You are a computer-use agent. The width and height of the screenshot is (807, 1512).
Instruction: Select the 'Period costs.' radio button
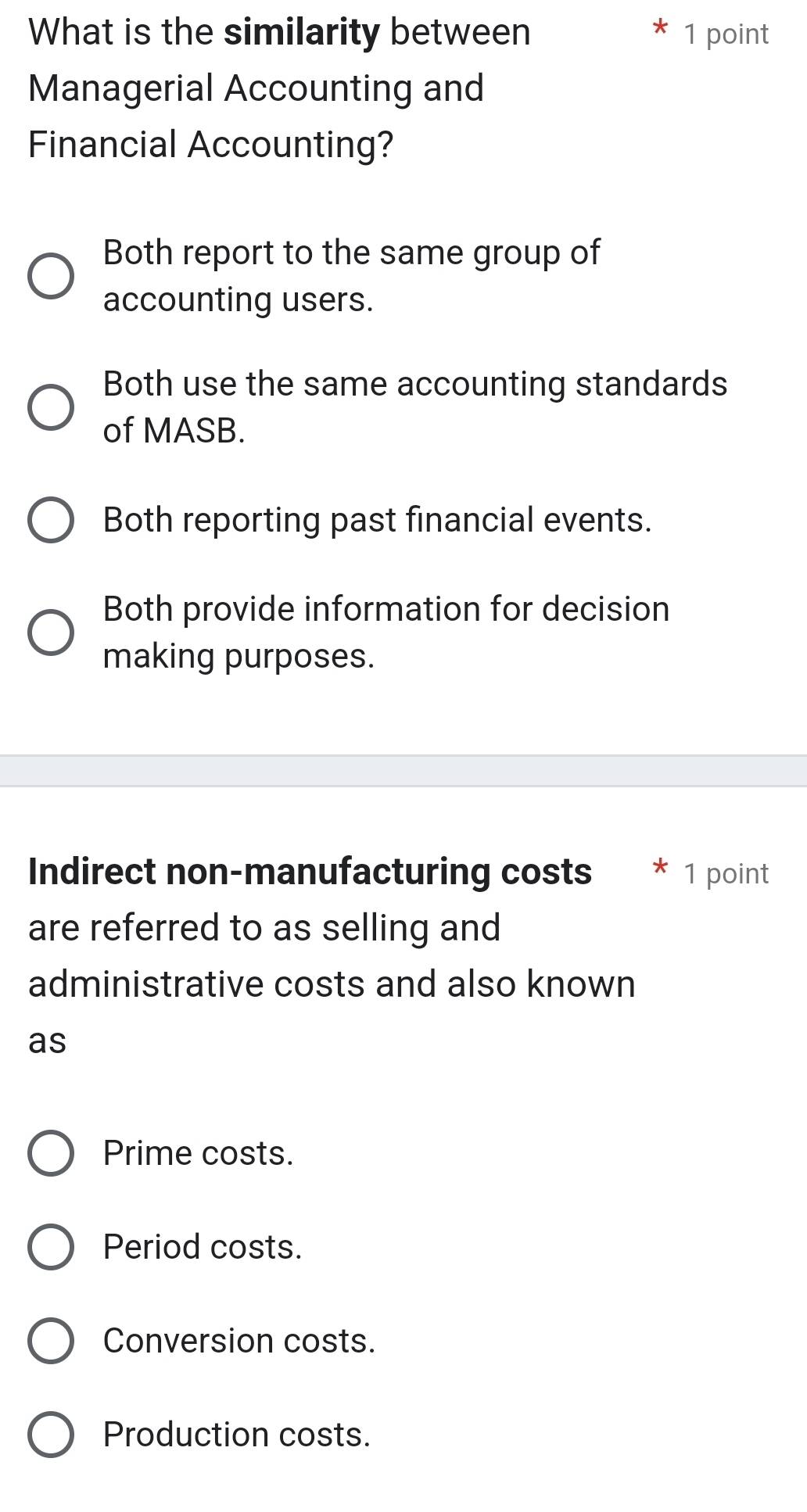point(52,1247)
